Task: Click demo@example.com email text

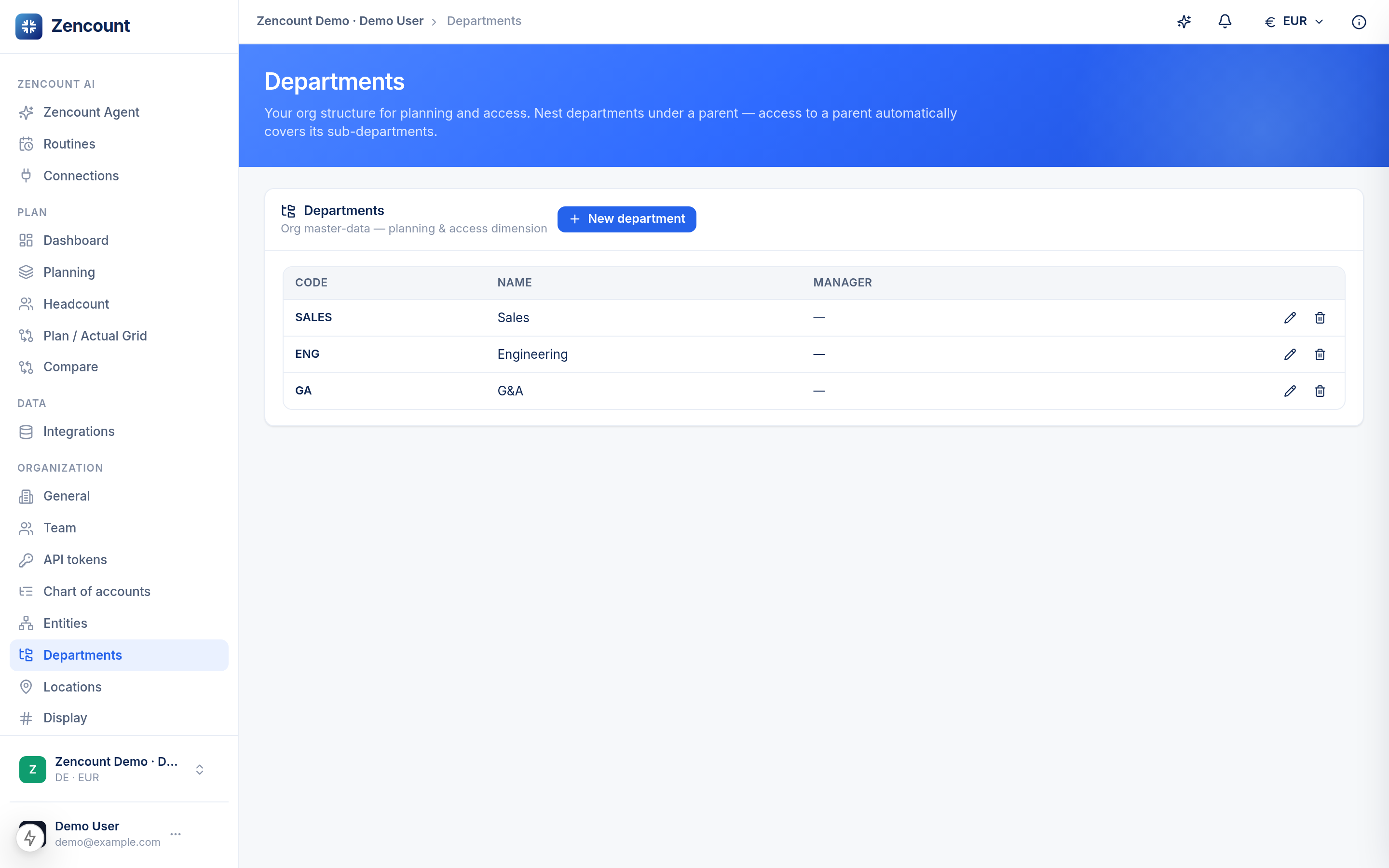Action: click(x=108, y=842)
